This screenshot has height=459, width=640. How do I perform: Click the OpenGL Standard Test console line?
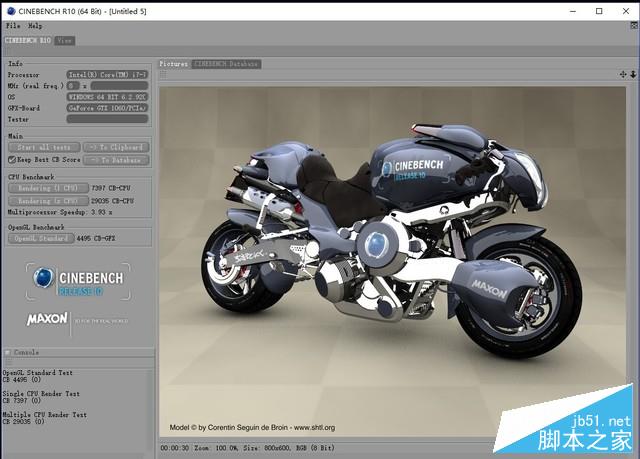click(38, 373)
